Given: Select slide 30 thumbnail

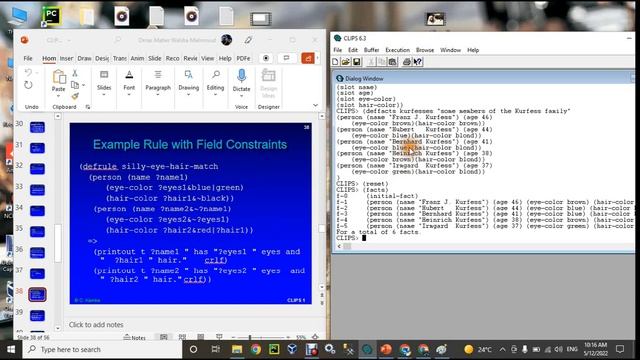Looking at the screenshot, I should (37, 127).
